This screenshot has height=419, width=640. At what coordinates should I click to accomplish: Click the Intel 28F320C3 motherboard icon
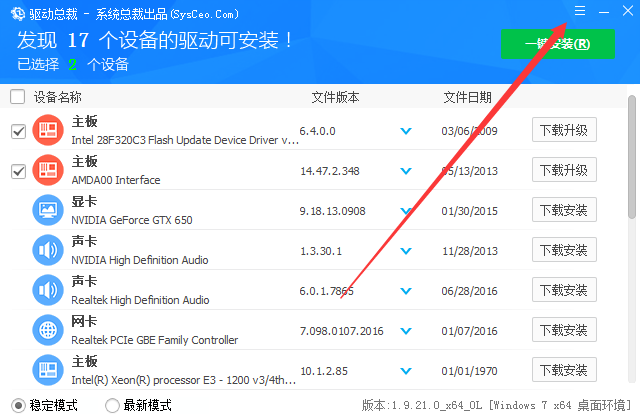48,130
